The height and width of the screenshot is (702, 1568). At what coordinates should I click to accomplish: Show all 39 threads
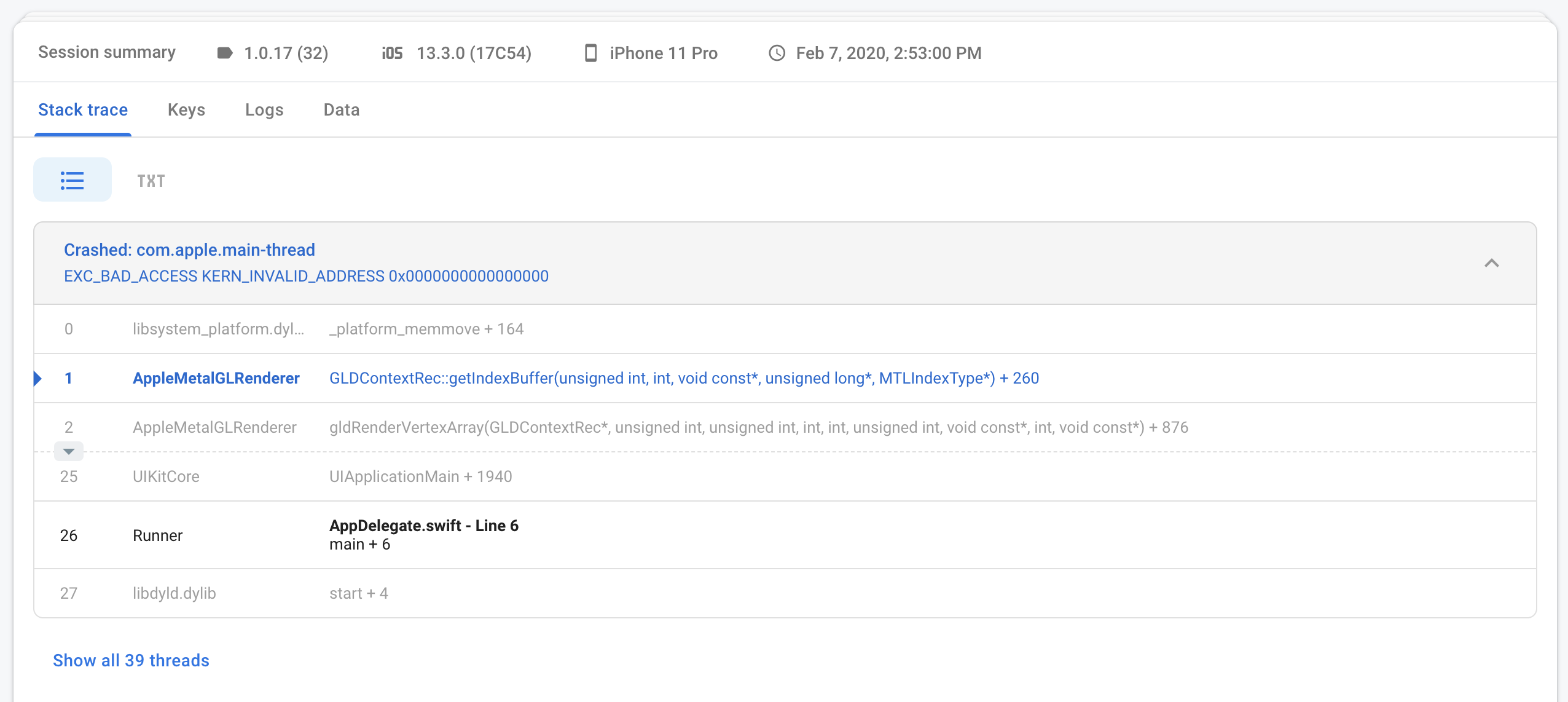pyautogui.click(x=131, y=660)
